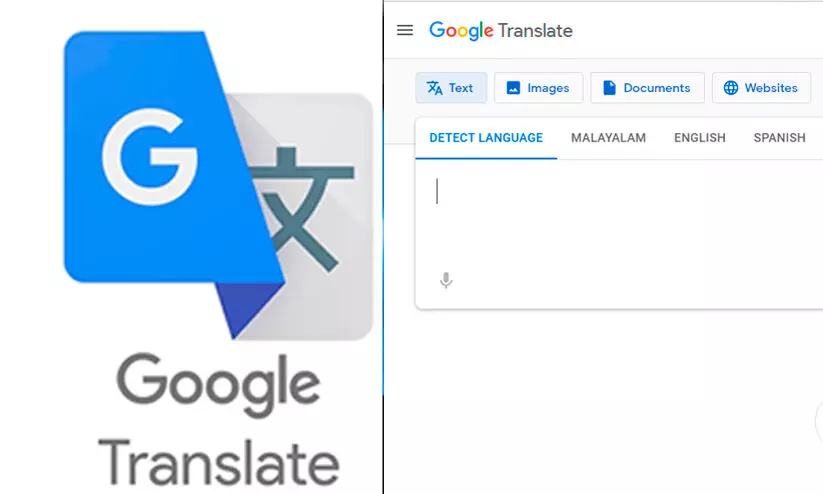Open the Images translation mode label
823x494 pixels.
[x=548, y=88]
